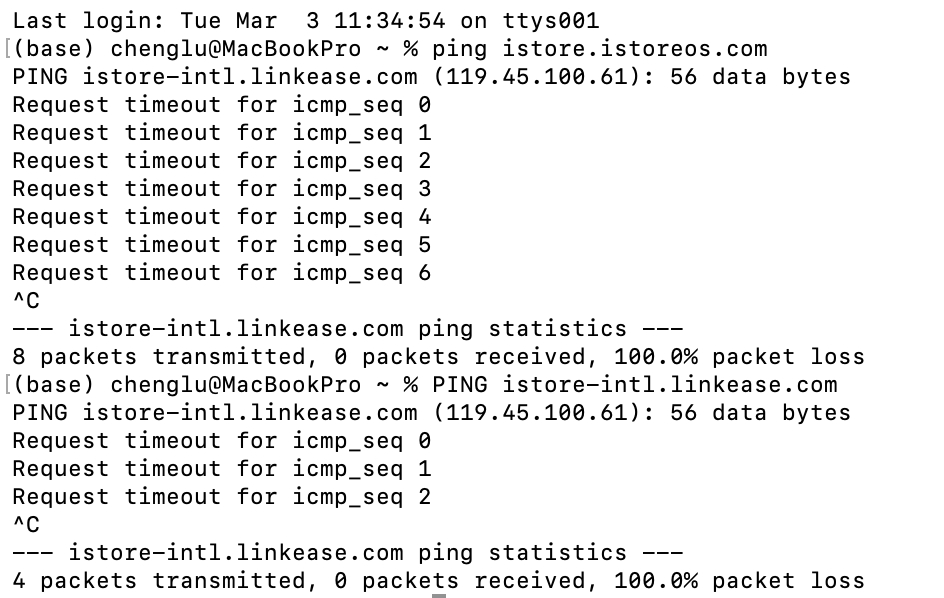Viewport: 944px width, 598px height.
Task: Click the last ^C interrupt marker
Action: pyautogui.click(x=25, y=524)
